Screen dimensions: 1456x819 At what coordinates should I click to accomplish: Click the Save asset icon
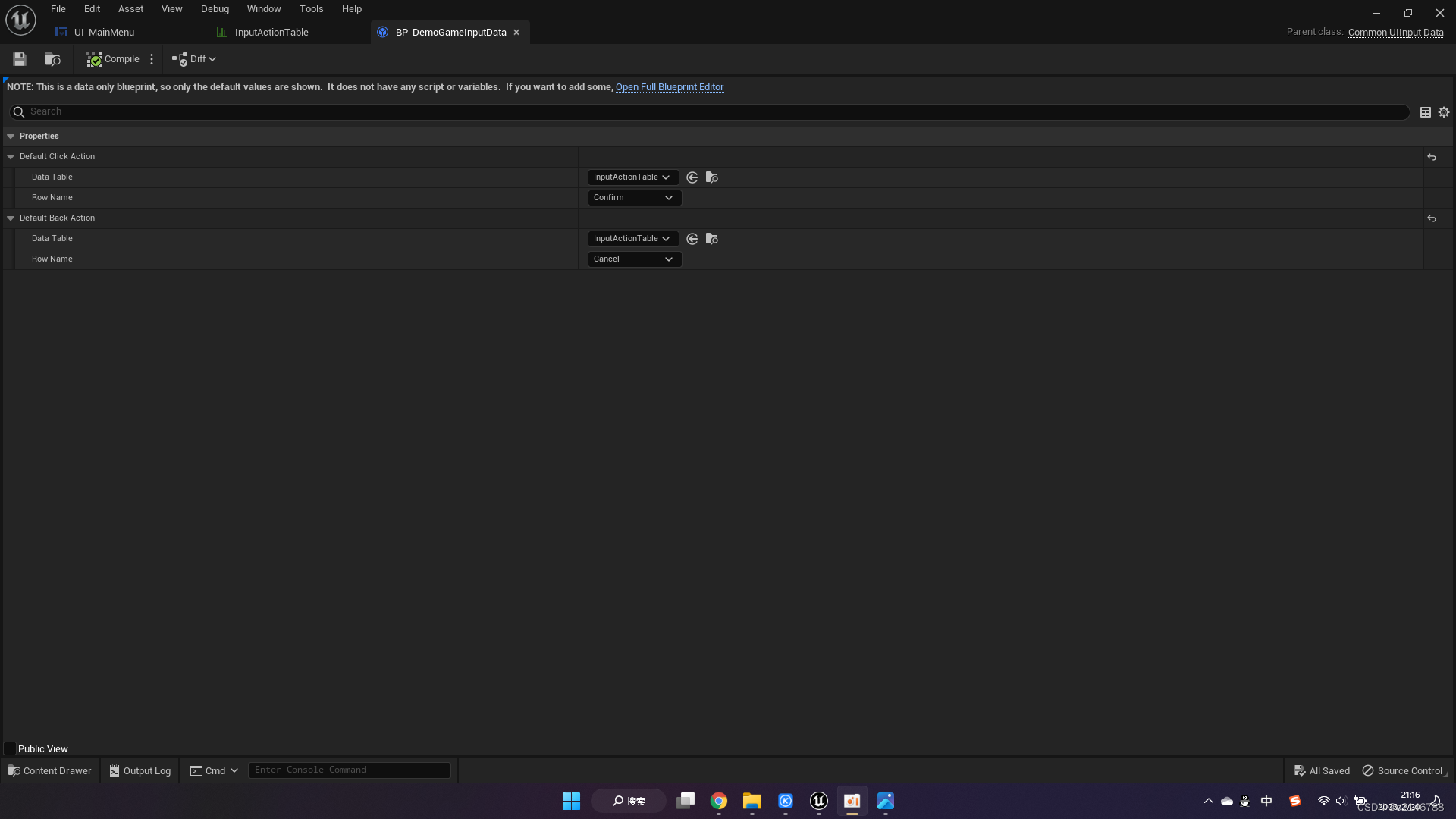point(20,59)
